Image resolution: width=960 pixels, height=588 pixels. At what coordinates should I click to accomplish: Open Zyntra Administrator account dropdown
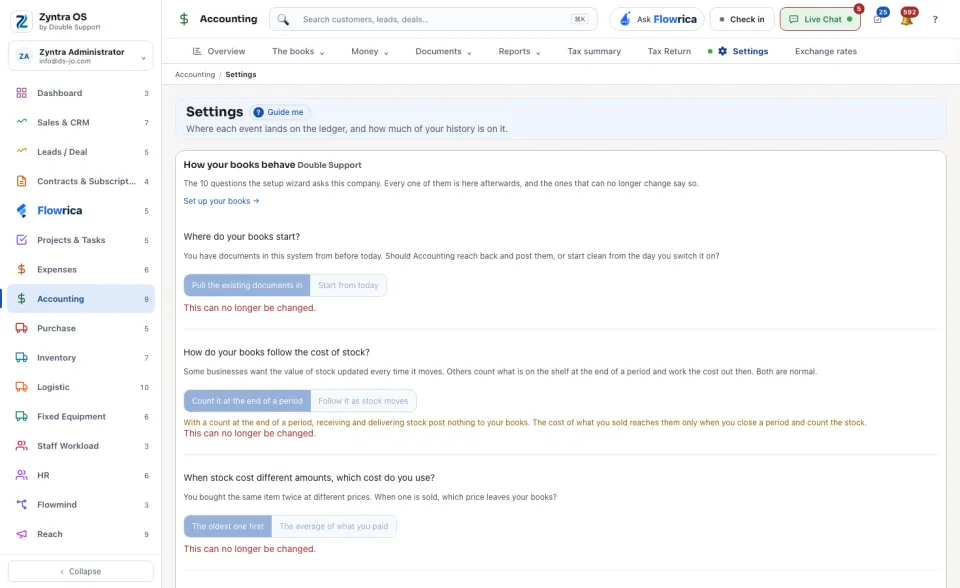[81, 56]
